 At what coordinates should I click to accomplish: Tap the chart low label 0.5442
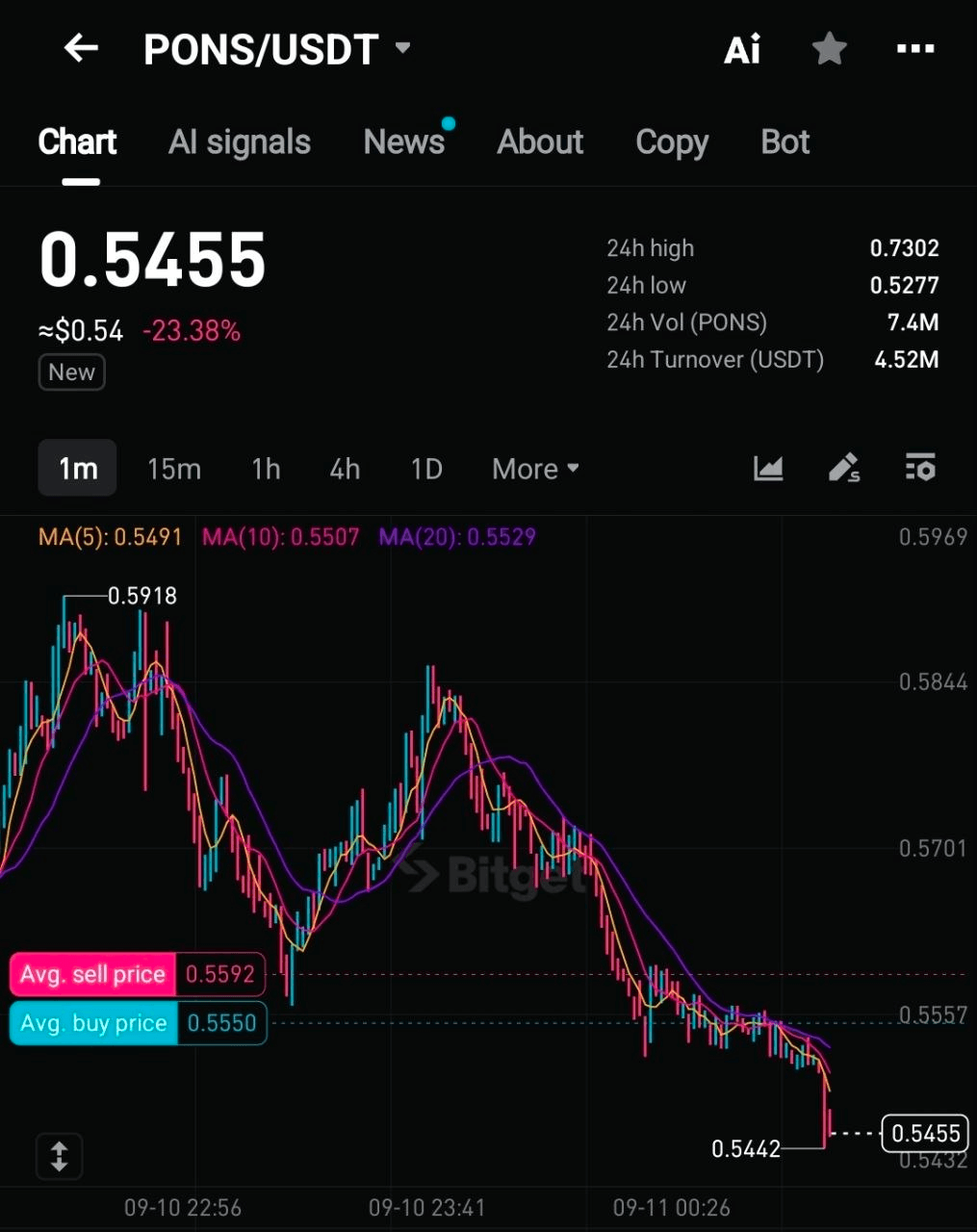coord(746,1148)
